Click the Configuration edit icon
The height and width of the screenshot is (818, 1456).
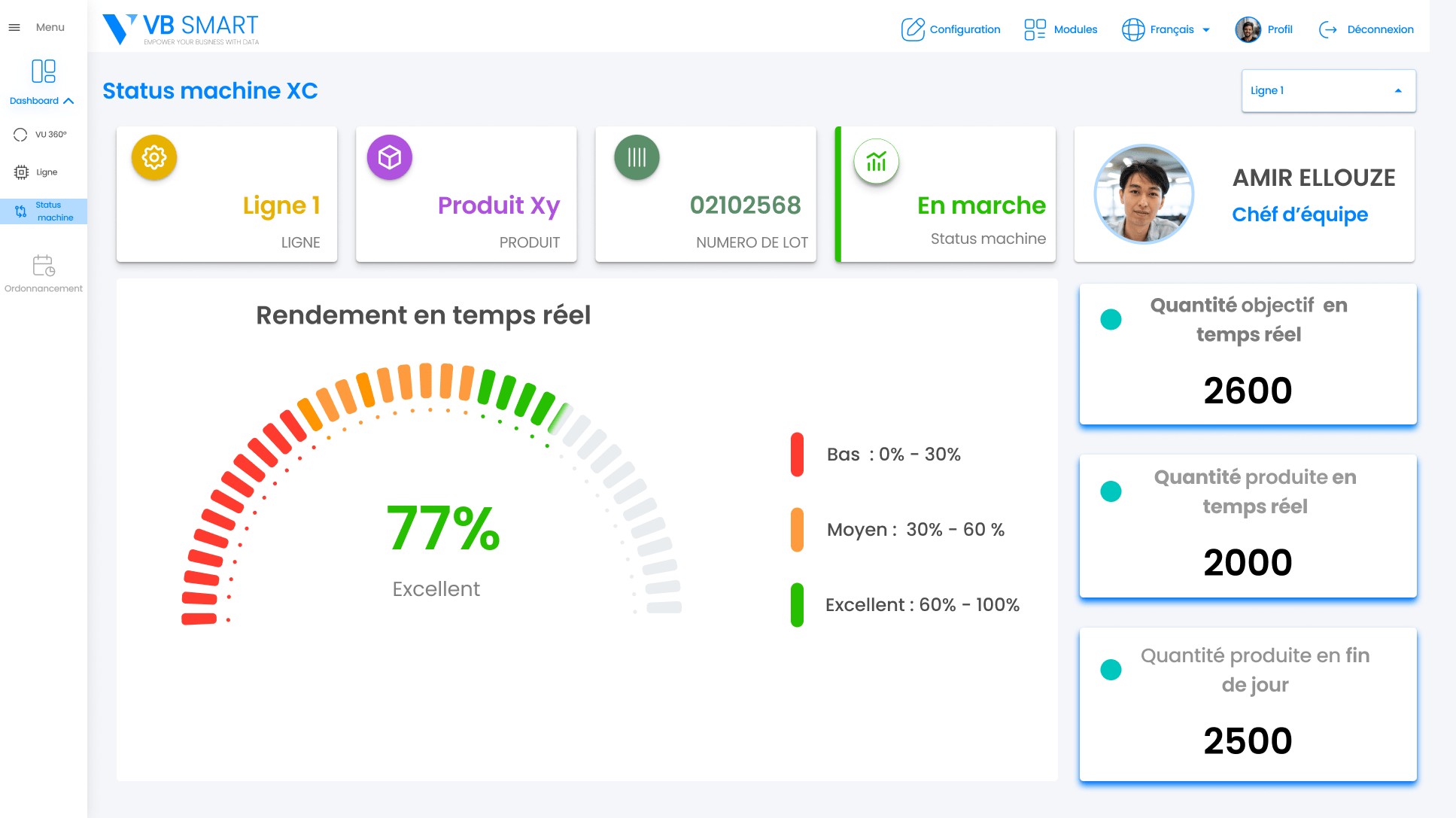pos(913,29)
